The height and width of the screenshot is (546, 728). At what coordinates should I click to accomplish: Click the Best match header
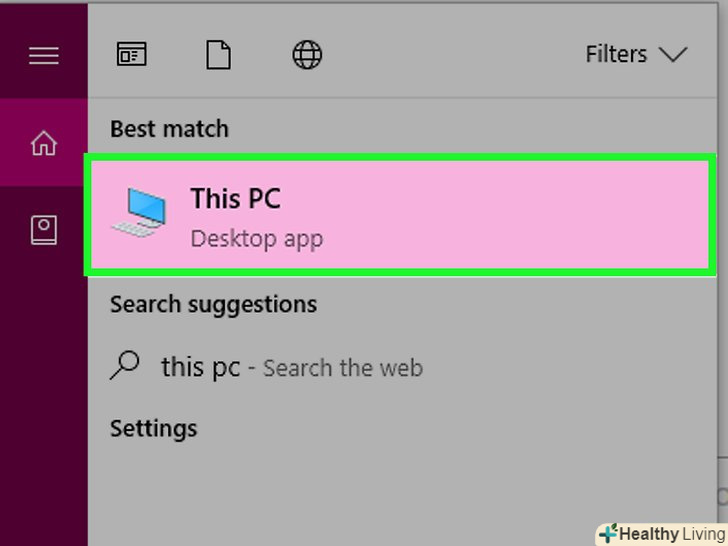[x=169, y=129]
